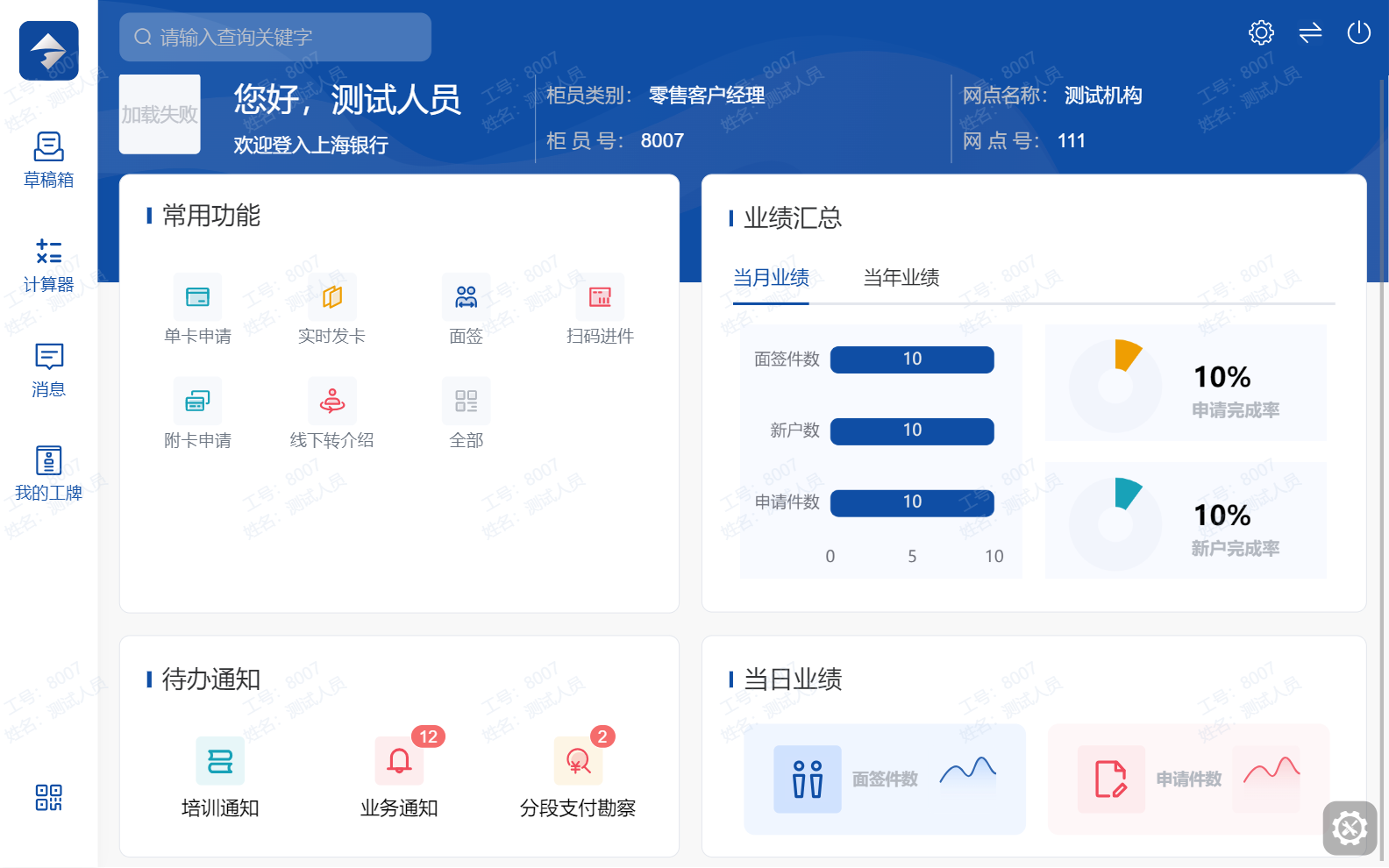
Task: Click the 申请件数 daily card icon
Action: [x=1111, y=779]
